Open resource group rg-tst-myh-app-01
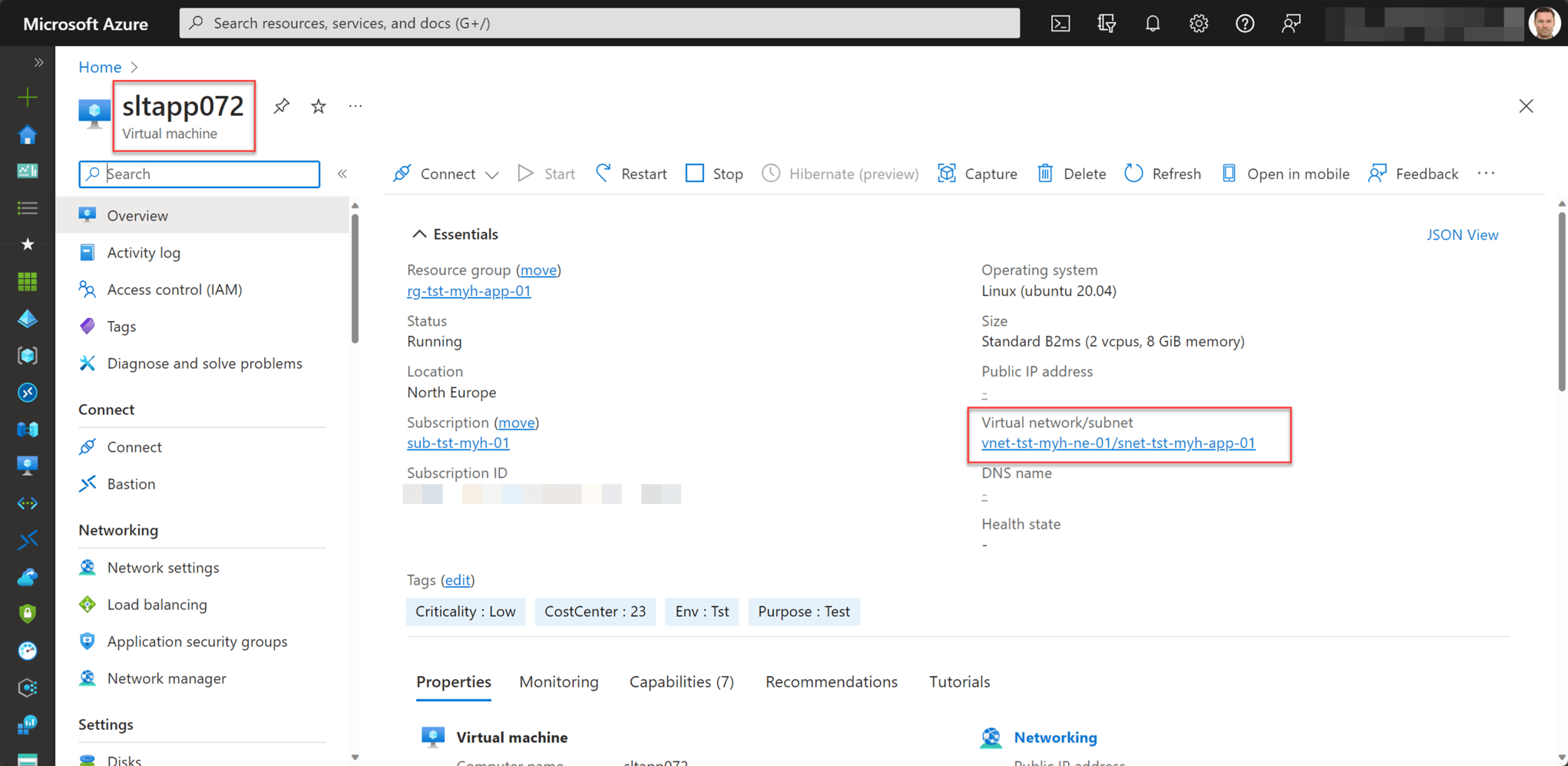The width and height of the screenshot is (1568, 766). click(468, 290)
